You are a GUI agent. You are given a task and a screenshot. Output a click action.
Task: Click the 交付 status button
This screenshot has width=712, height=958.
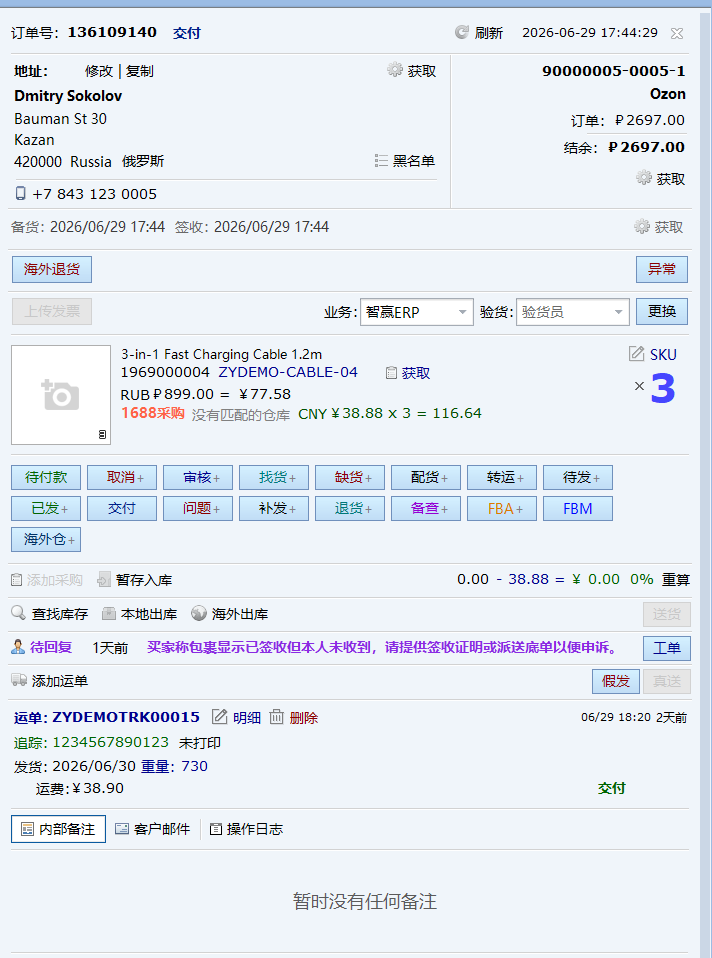122,508
